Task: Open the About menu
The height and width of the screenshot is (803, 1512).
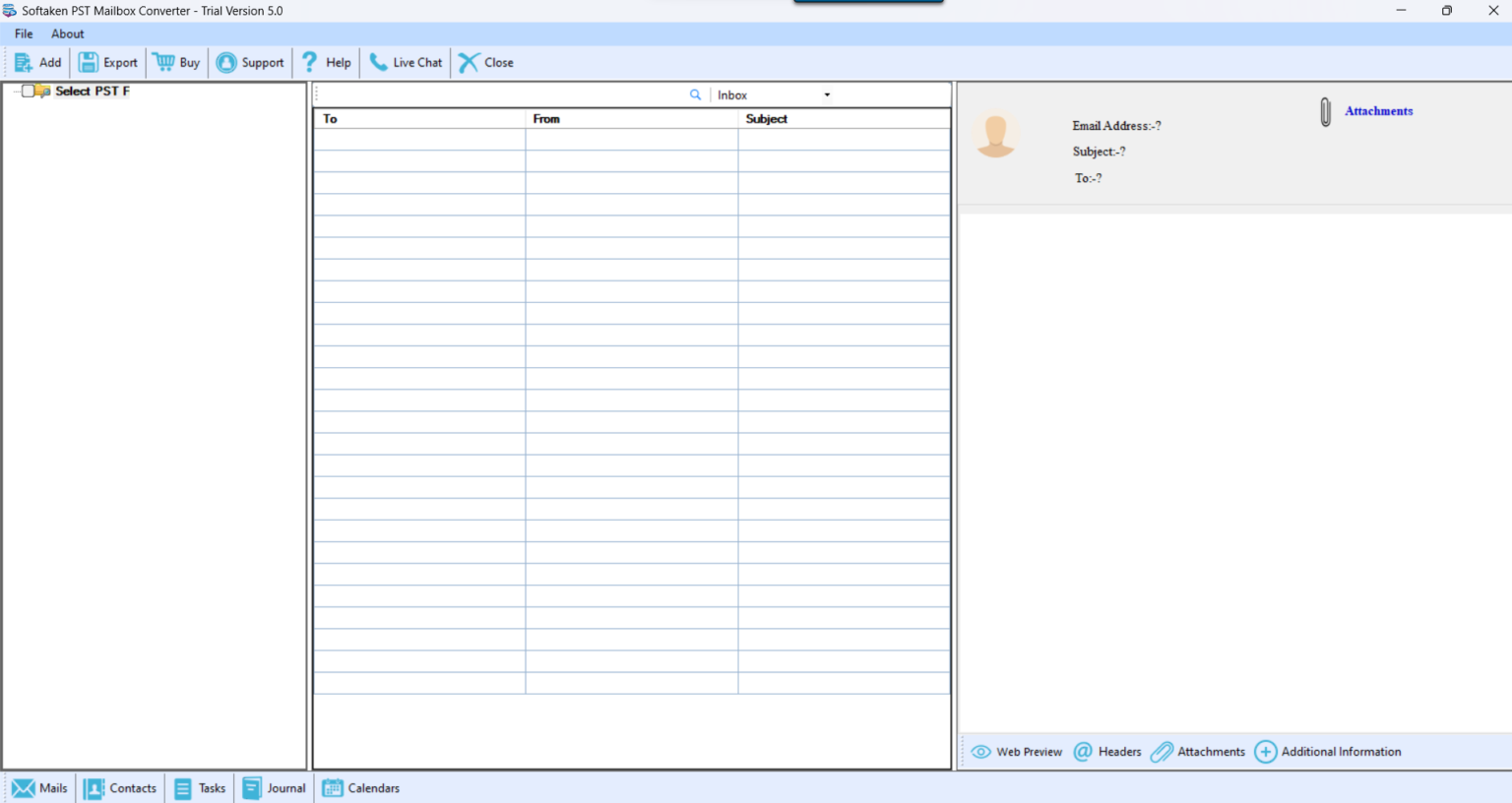Action: [x=67, y=33]
